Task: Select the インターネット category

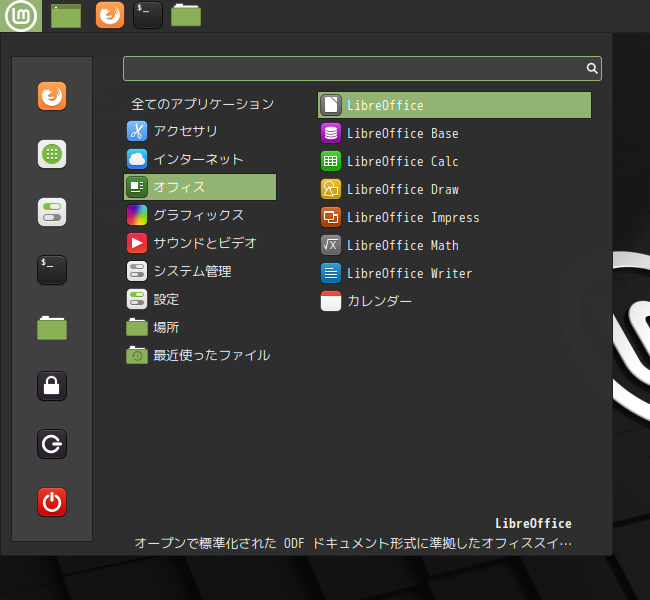Action: [200, 159]
